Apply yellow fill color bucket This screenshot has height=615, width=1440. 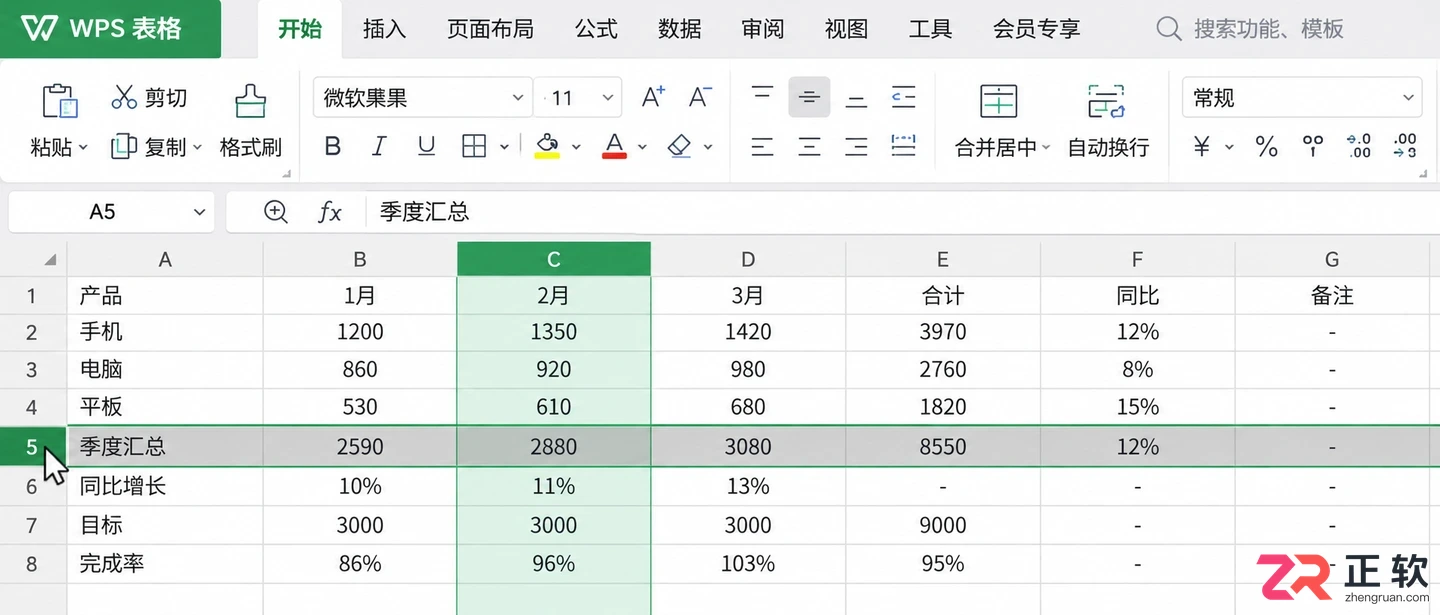tap(547, 147)
